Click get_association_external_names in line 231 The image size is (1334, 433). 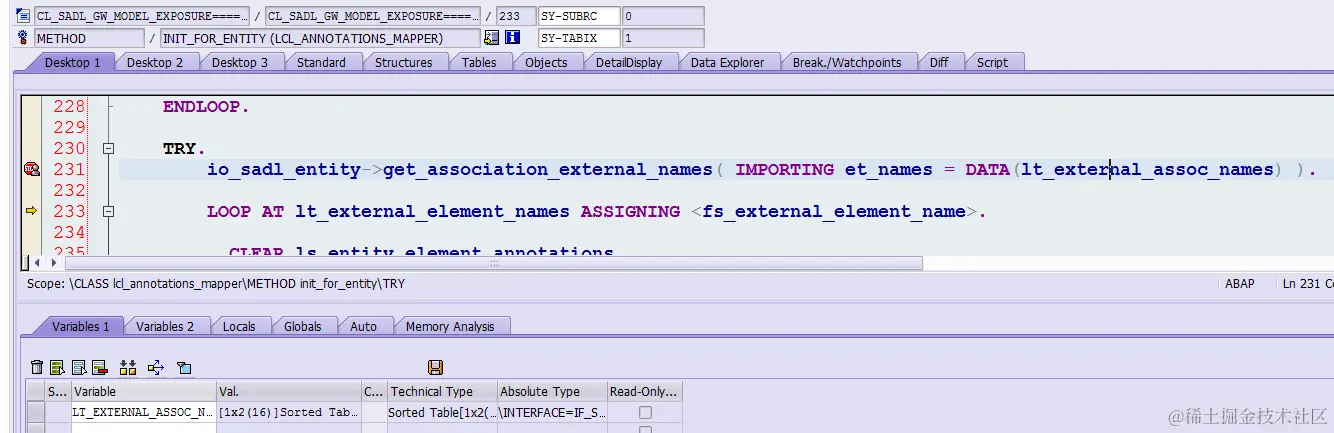(x=549, y=170)
